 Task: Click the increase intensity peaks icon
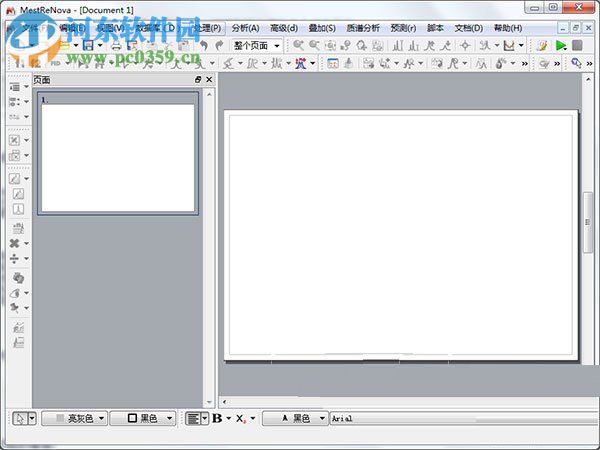click(398, 46)
